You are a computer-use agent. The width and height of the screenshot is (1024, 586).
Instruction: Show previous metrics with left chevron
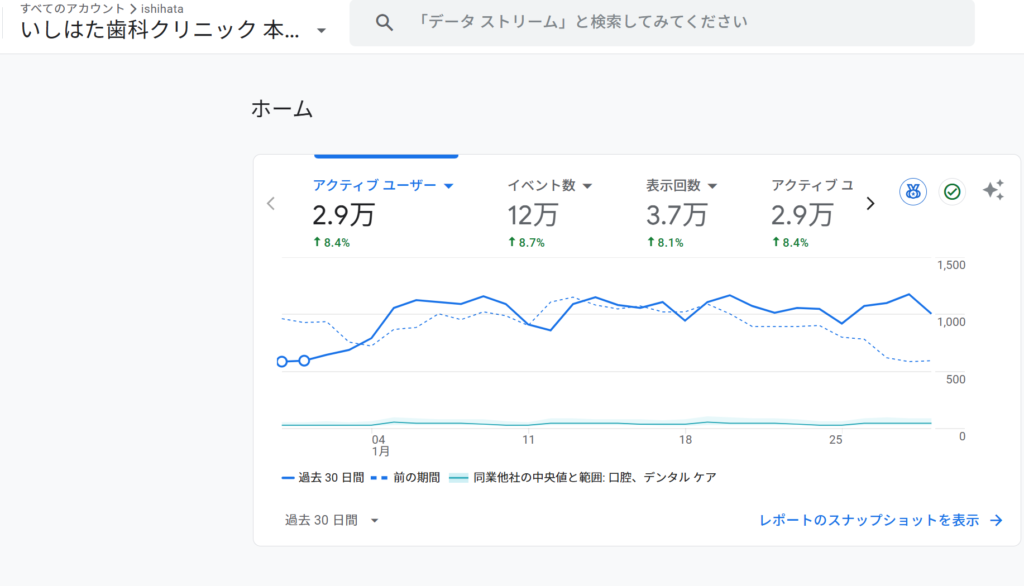270,203
